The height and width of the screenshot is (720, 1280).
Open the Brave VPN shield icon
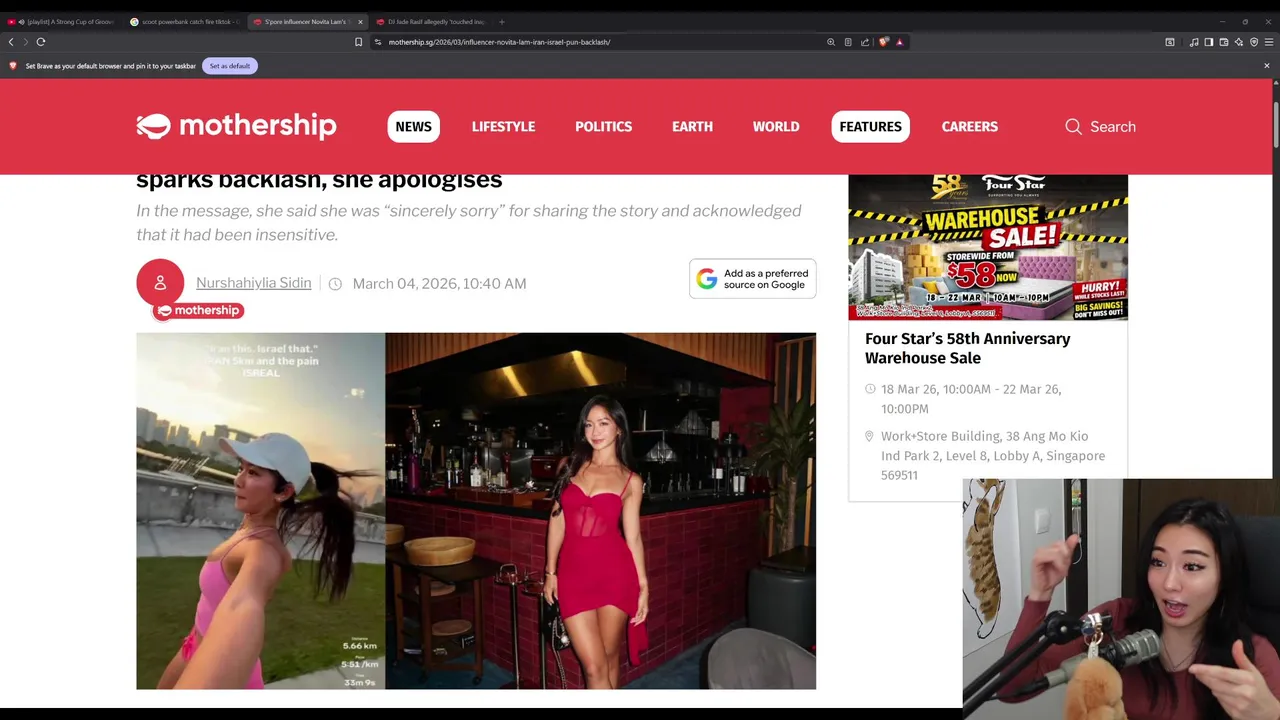[x=1254, y=42]
